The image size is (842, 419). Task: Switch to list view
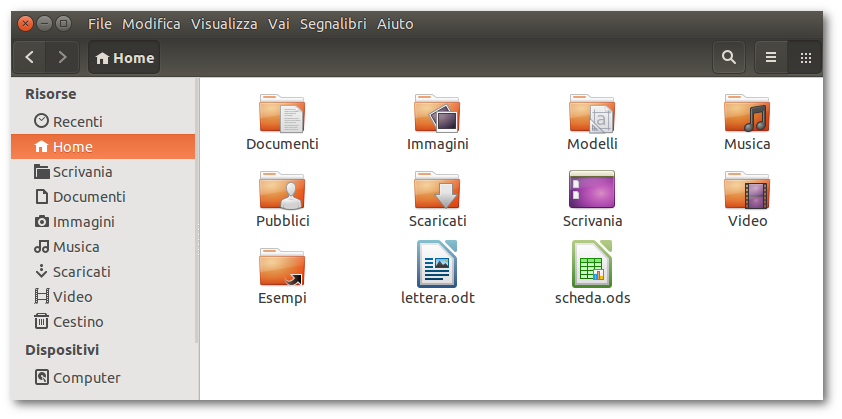(771, 58)
